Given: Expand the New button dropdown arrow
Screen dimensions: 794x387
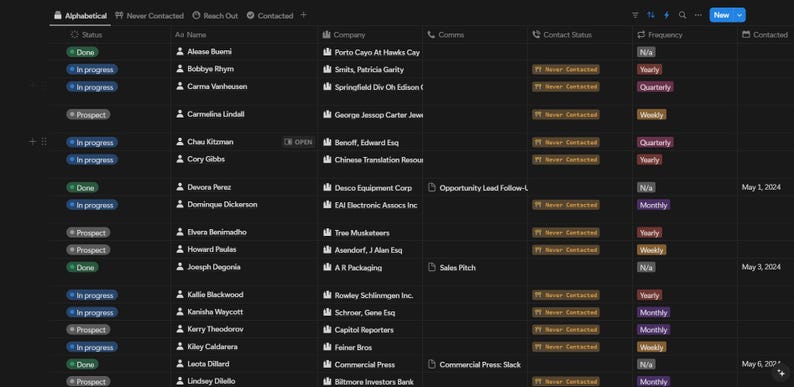Looking at the screenshot, I should (740, 15).
